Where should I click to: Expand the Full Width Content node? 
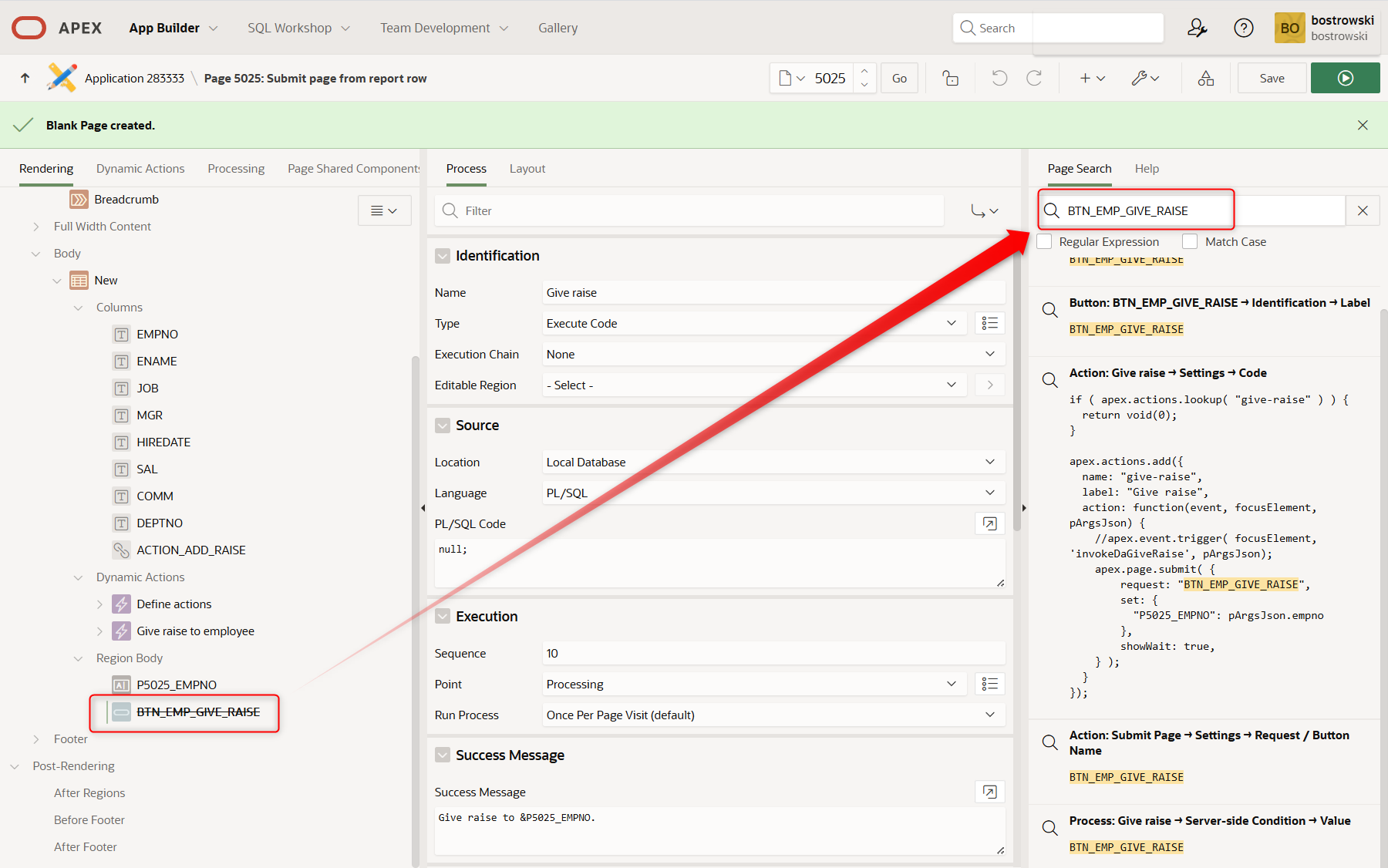[36, 227]
